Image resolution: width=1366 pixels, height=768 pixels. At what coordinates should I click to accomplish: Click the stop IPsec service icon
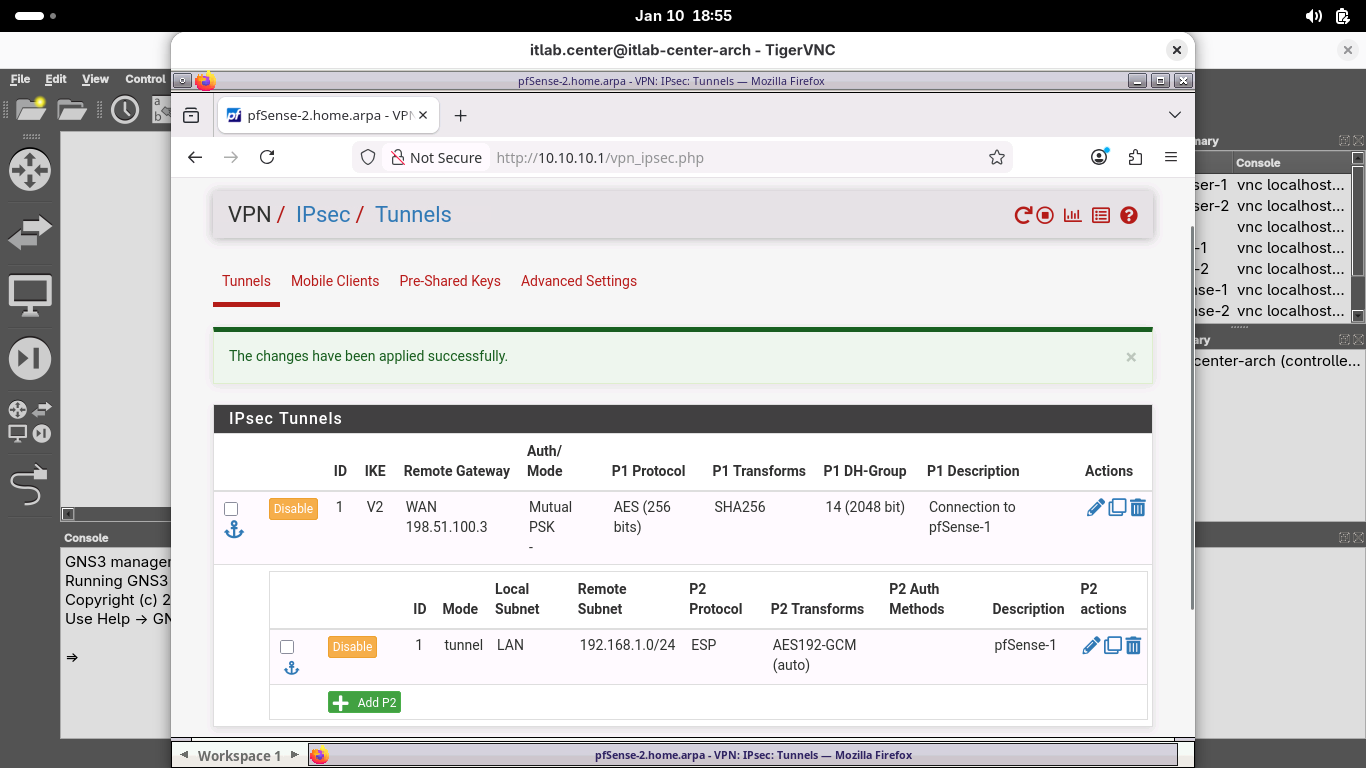pos(1046,215)
